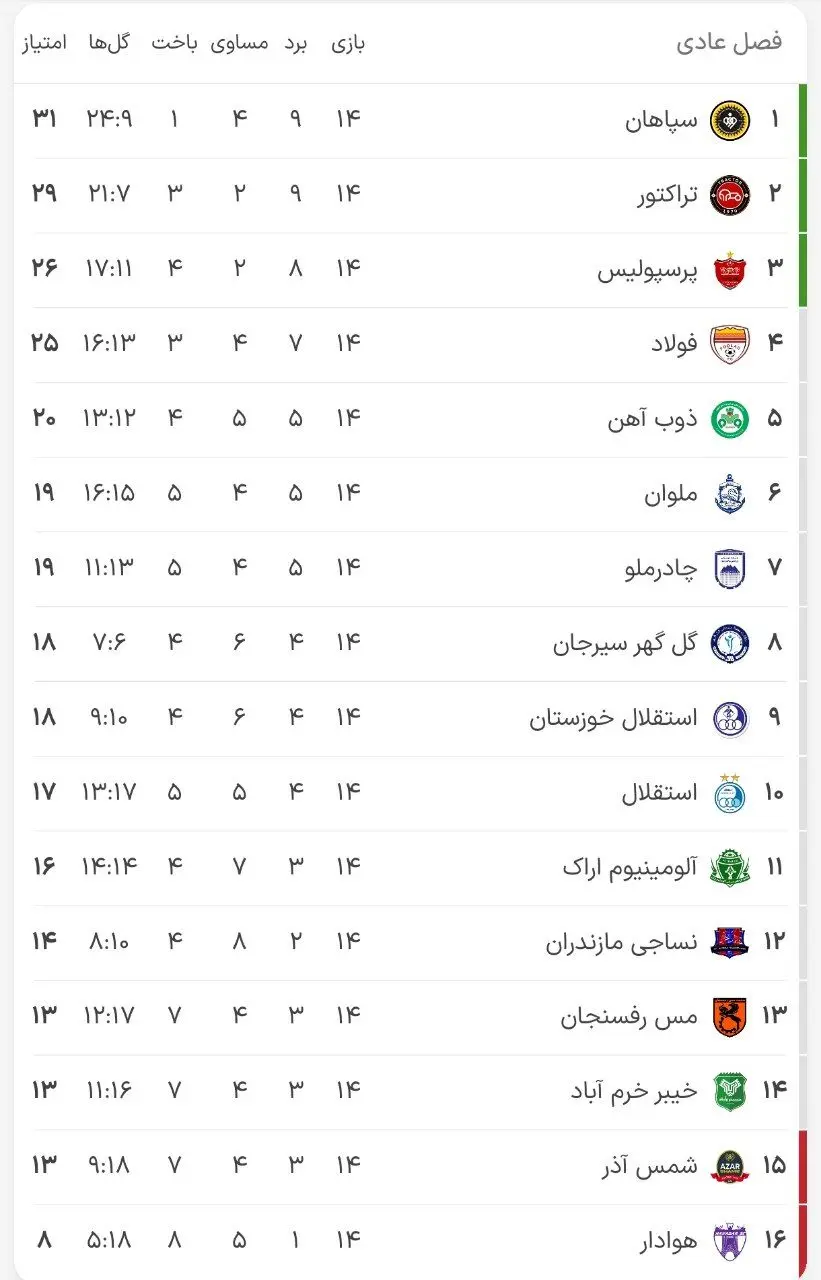Image resolution: width=821 pixels, height=1280 pixels.
Task: Open the Shams Azar logo
Action: tap(729, 1165)
